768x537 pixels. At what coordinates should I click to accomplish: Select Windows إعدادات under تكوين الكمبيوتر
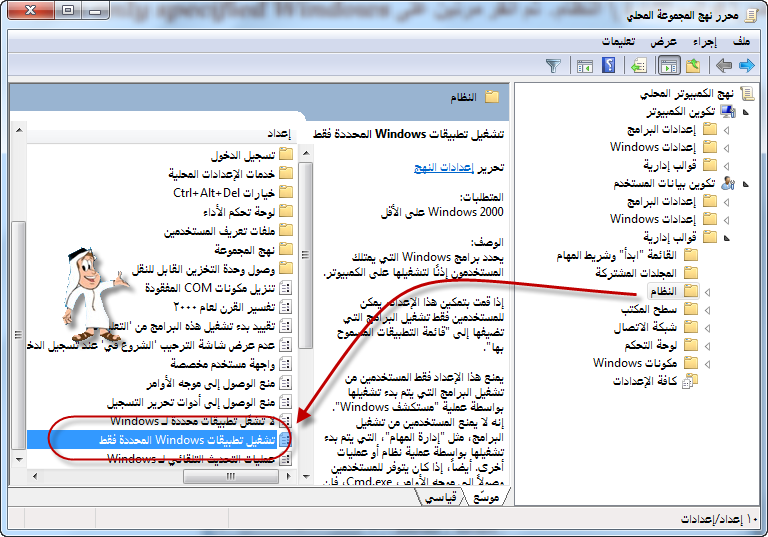(x=653, y=147)
